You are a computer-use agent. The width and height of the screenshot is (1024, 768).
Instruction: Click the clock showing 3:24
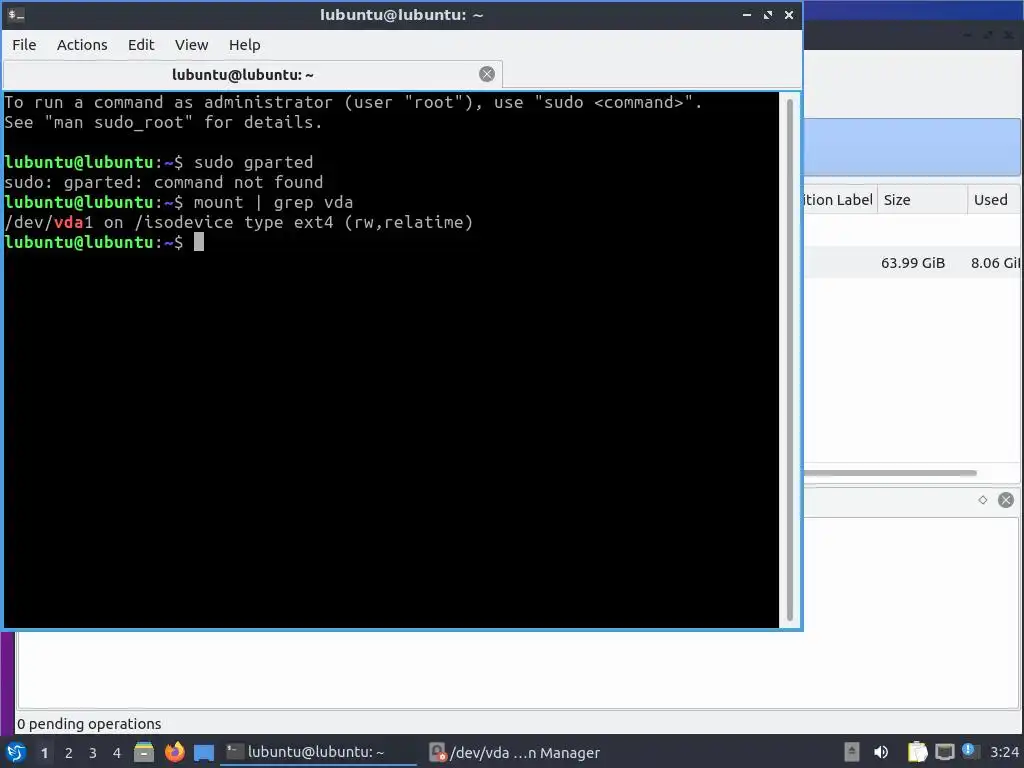(x=1004, y=752)
